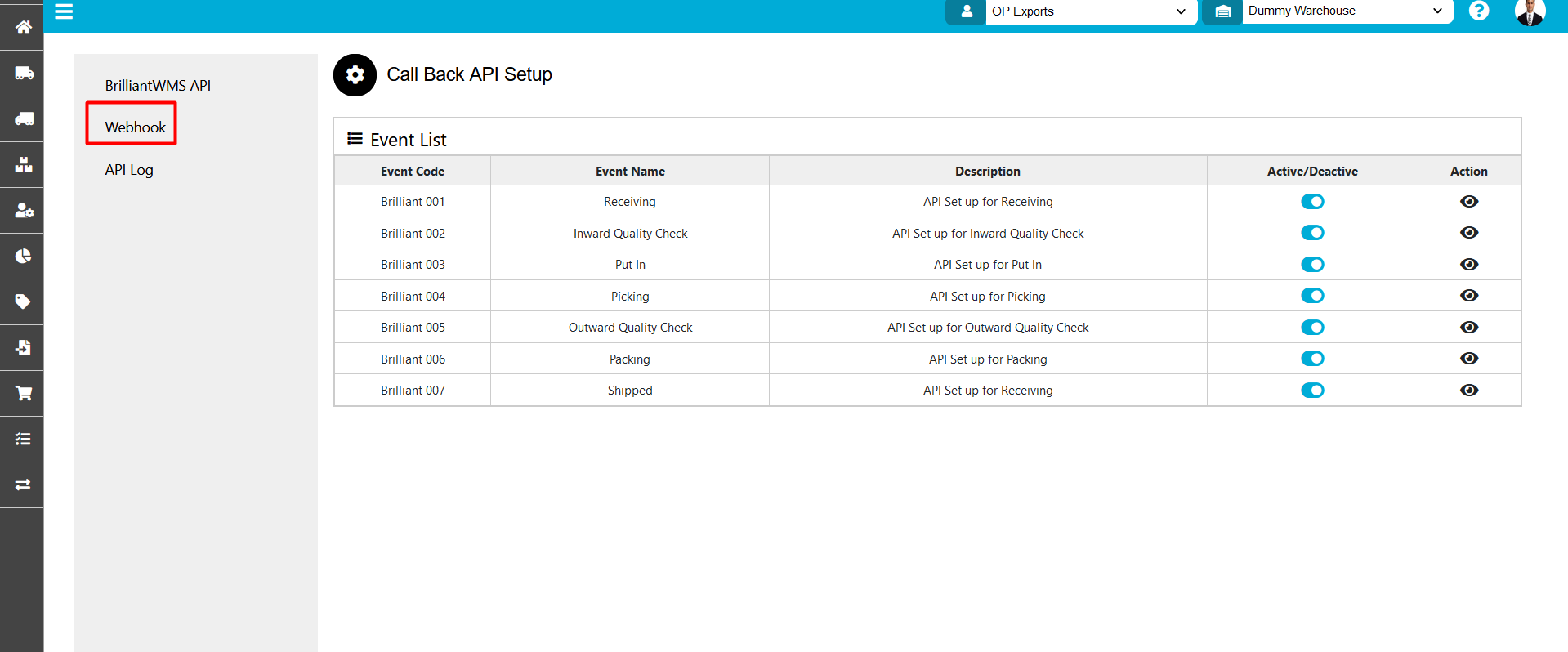Open the API Log menu item
This screenshot has height=652, width=1568.
click(x=129, y=170)
